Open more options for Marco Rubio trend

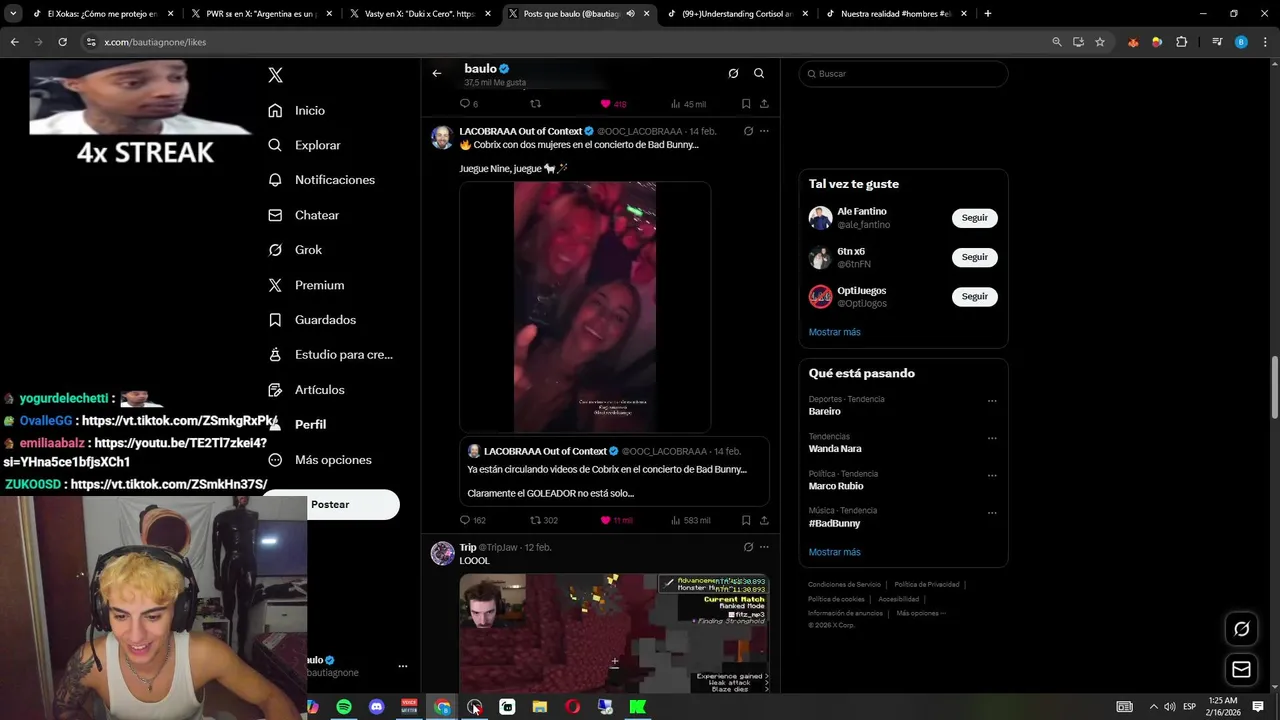[992, 476]
